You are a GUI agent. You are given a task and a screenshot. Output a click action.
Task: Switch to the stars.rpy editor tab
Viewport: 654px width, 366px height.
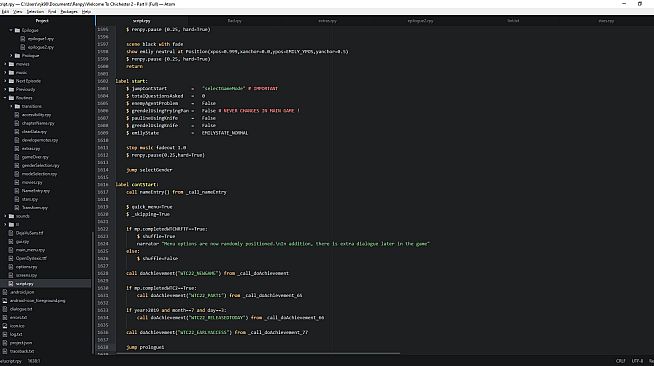pos(606,20)
